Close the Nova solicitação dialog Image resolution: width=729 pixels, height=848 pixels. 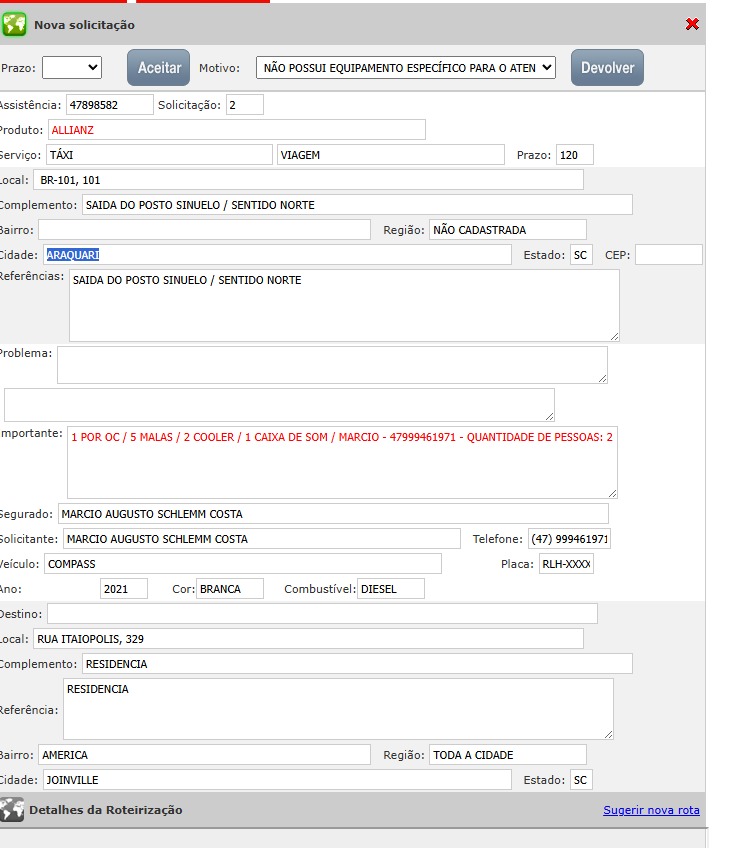click(x=692, y=24)
